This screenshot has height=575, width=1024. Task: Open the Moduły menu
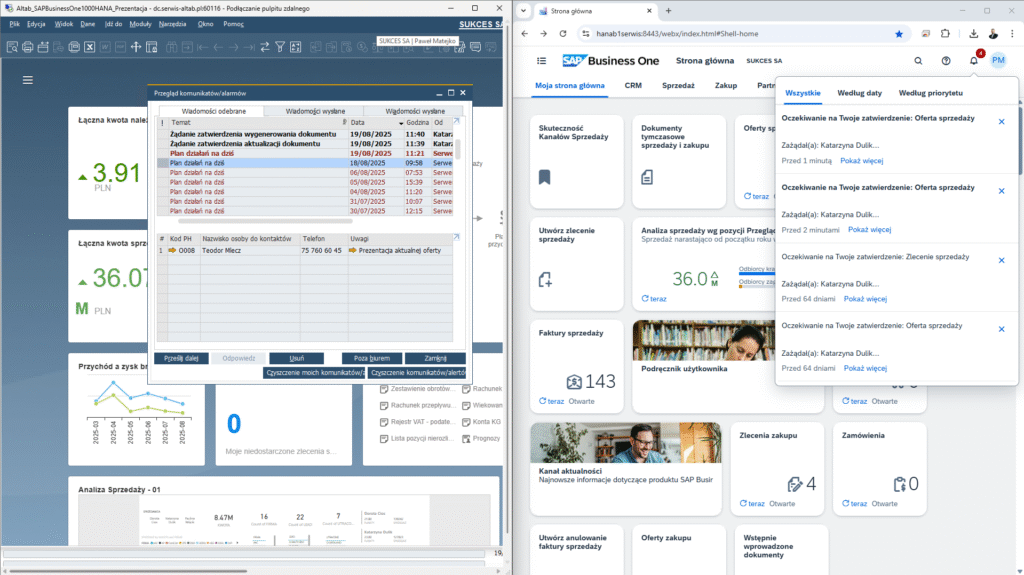140,24
